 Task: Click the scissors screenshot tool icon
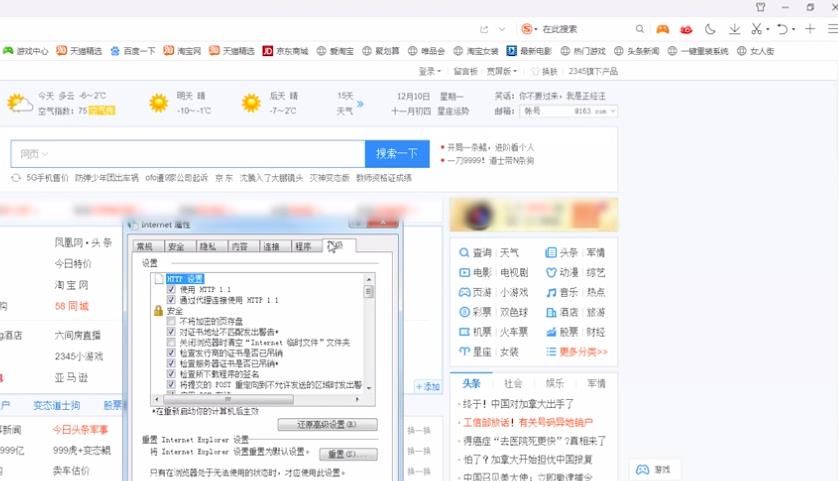[x=756, y=29]
